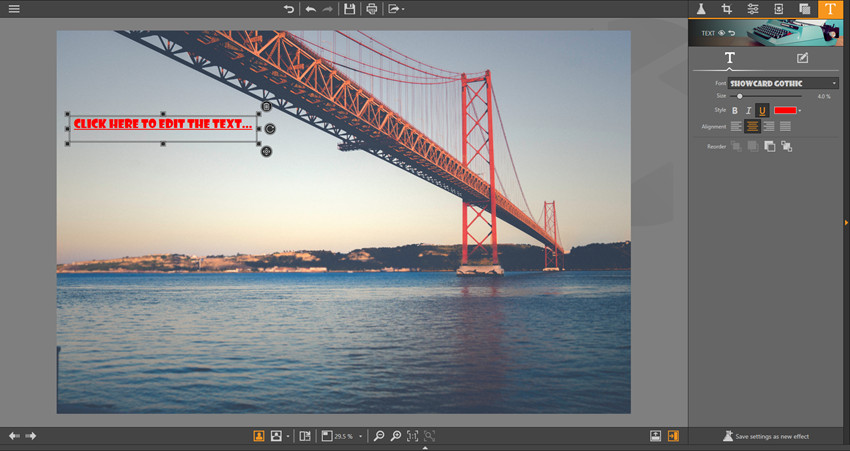850x451 pixels.
Task: Click the bring to front reorder icon
Action: (x=736, y=146)
